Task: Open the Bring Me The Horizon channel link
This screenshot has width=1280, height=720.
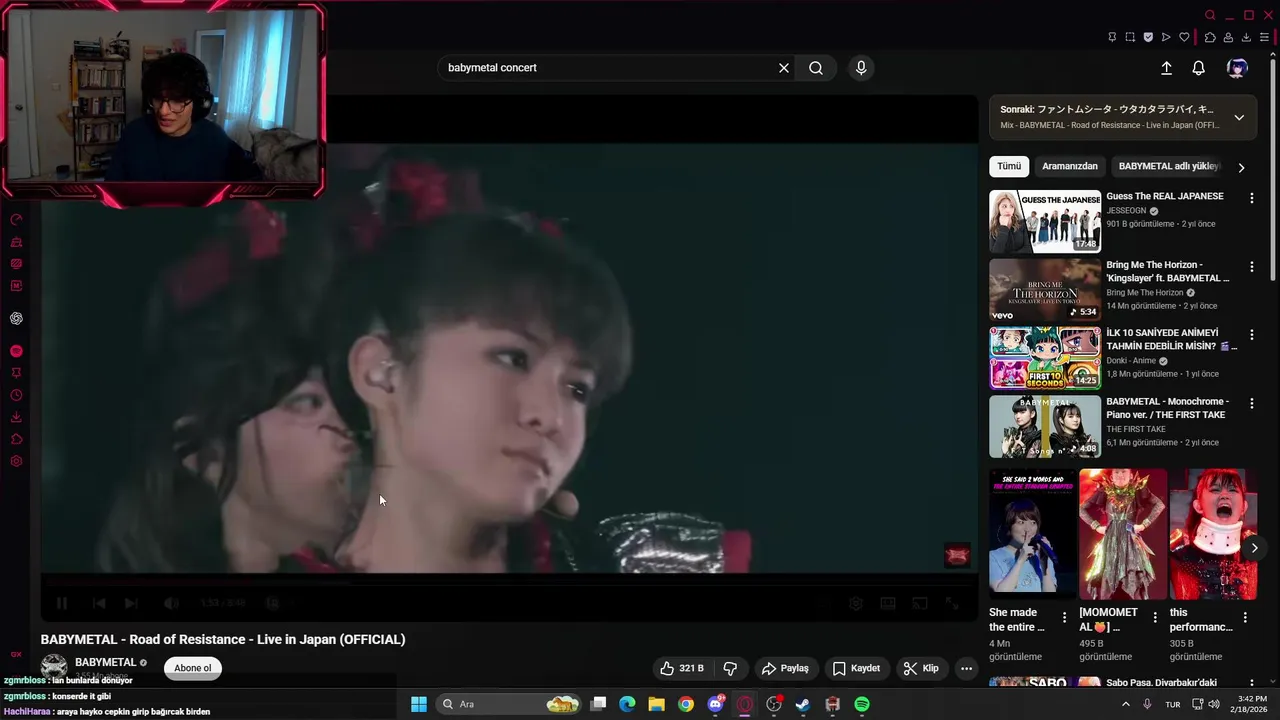Action: pyautogui.click(x=1144, y=293)
